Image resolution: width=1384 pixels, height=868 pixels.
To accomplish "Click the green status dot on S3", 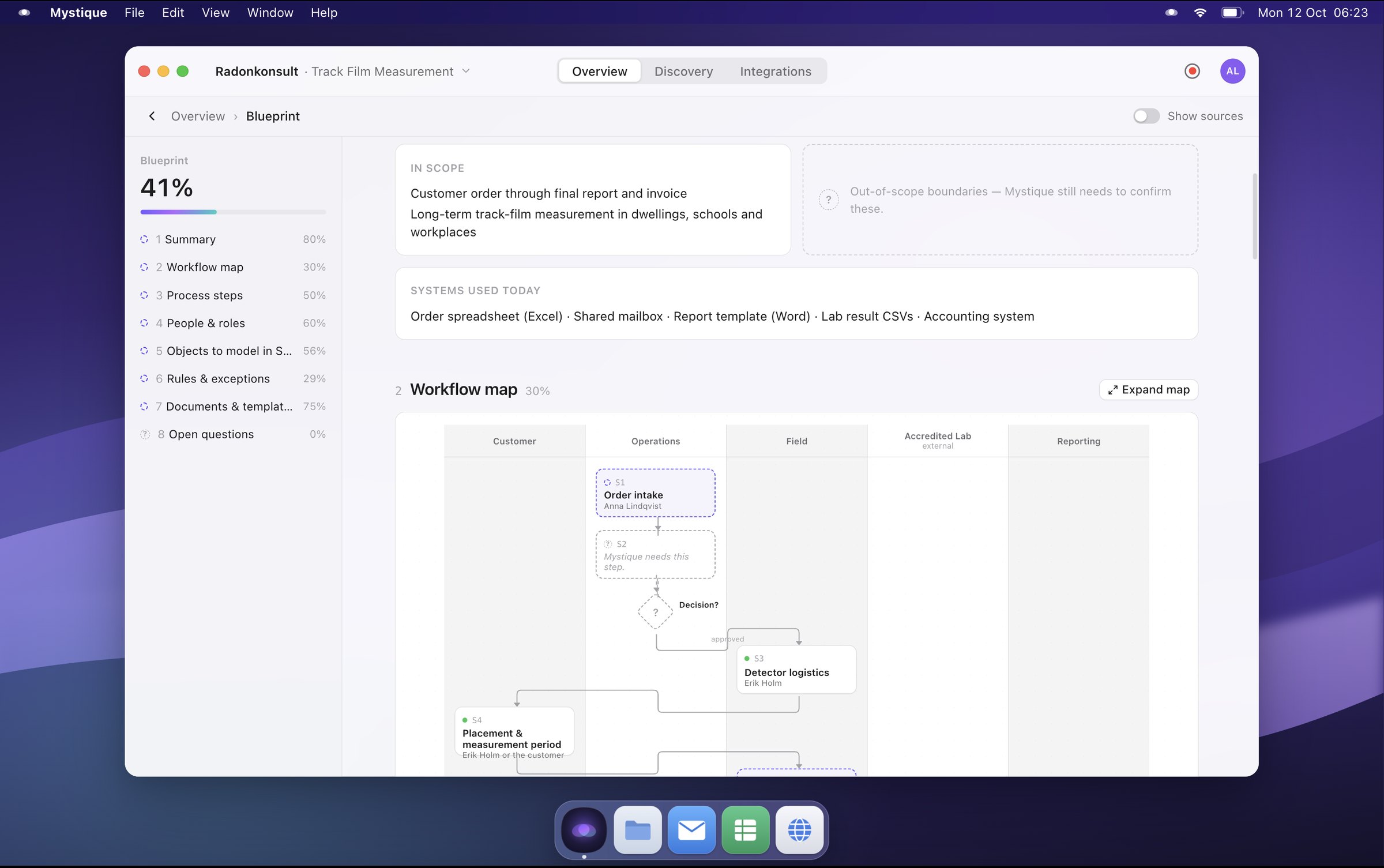I will tap(747, 658).
